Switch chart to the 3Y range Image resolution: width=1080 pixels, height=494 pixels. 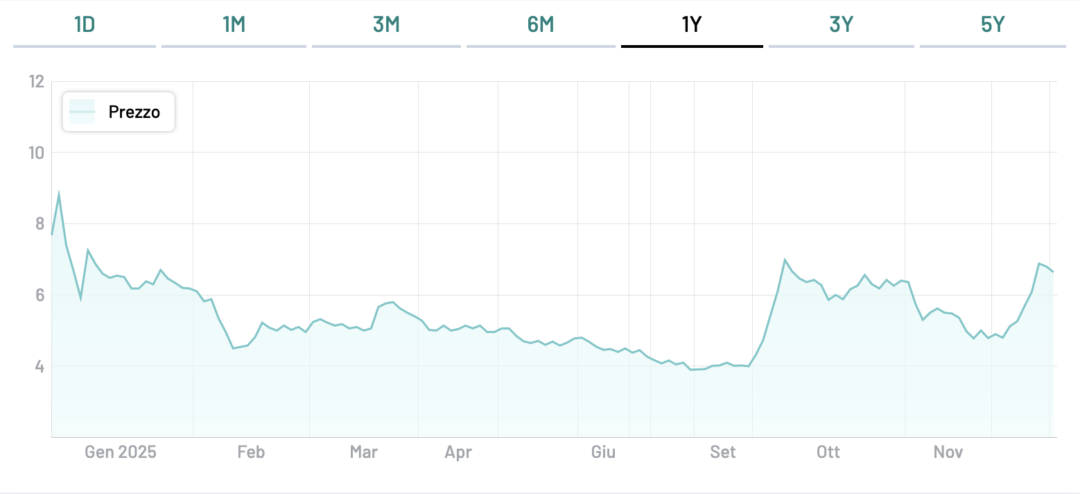pos(841,25)
